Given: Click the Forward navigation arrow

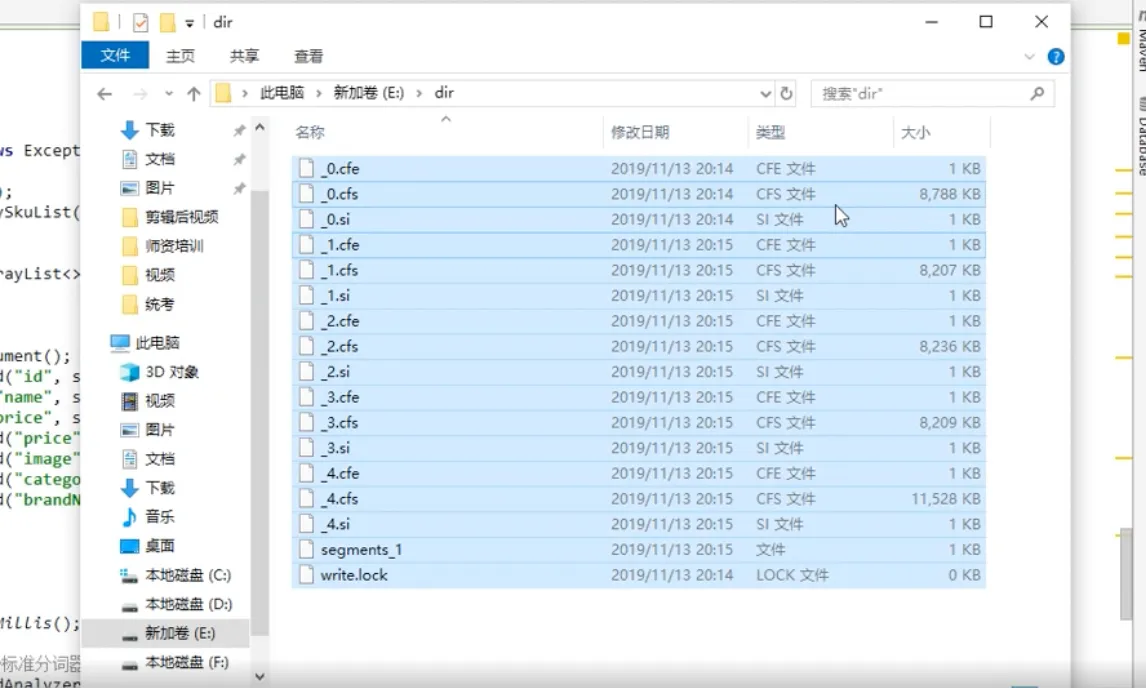Looking at the screenshot, I should tap(140, 94).
